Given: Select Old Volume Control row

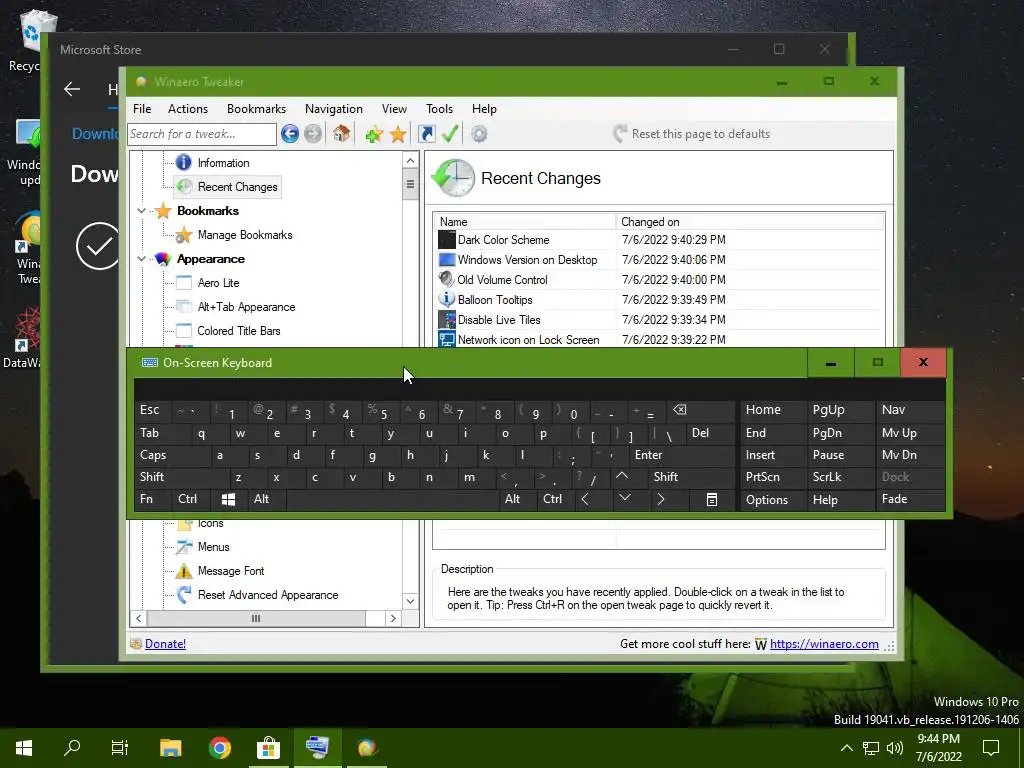Looking at the screenshot, I should point(659,280).
